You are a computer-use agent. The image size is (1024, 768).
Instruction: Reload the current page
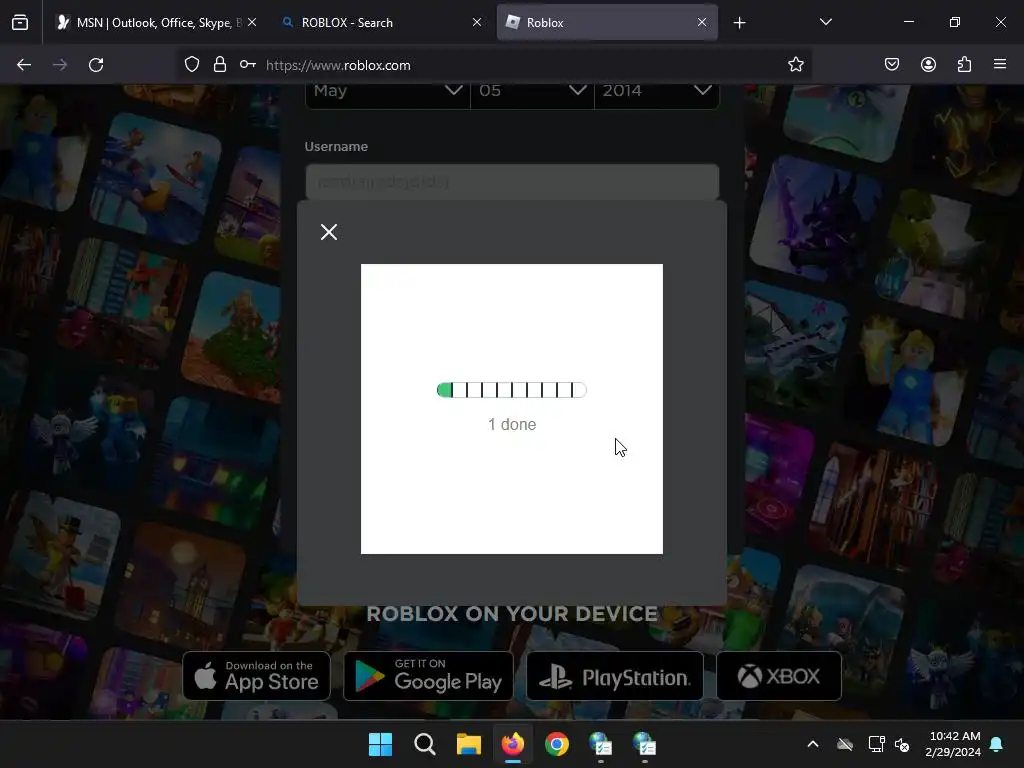pos(96,65)
